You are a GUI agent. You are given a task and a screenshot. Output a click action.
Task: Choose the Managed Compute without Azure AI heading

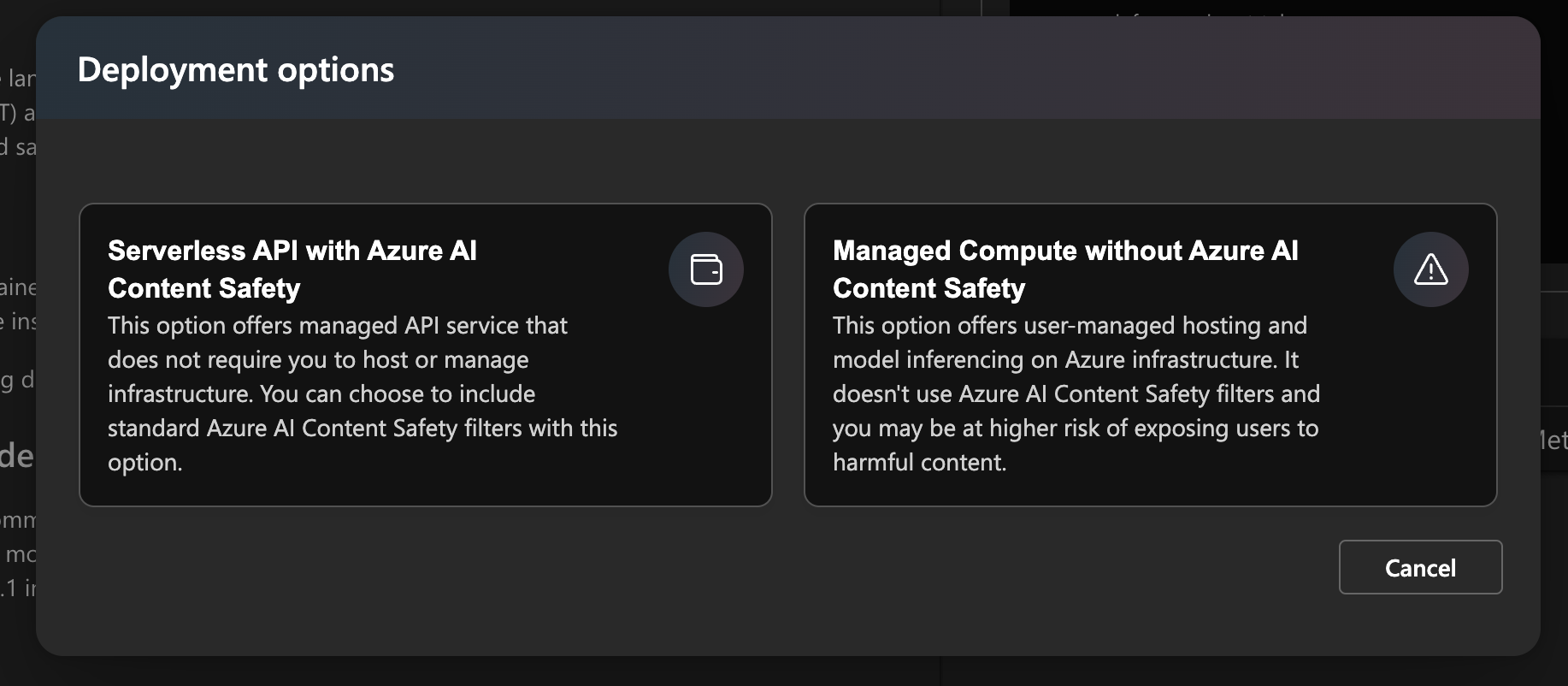pos(1065,251)
